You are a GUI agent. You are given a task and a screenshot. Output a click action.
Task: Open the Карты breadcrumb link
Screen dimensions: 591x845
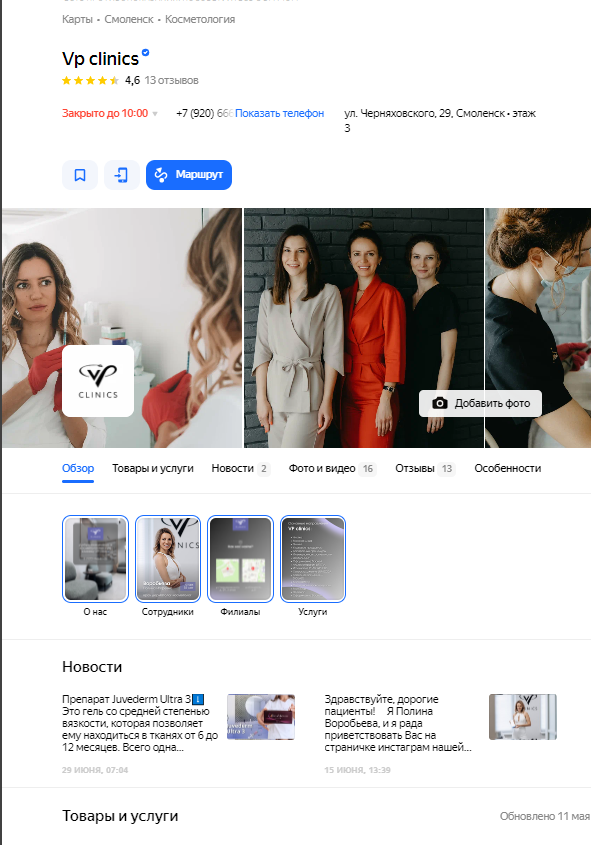pos(77,19)
